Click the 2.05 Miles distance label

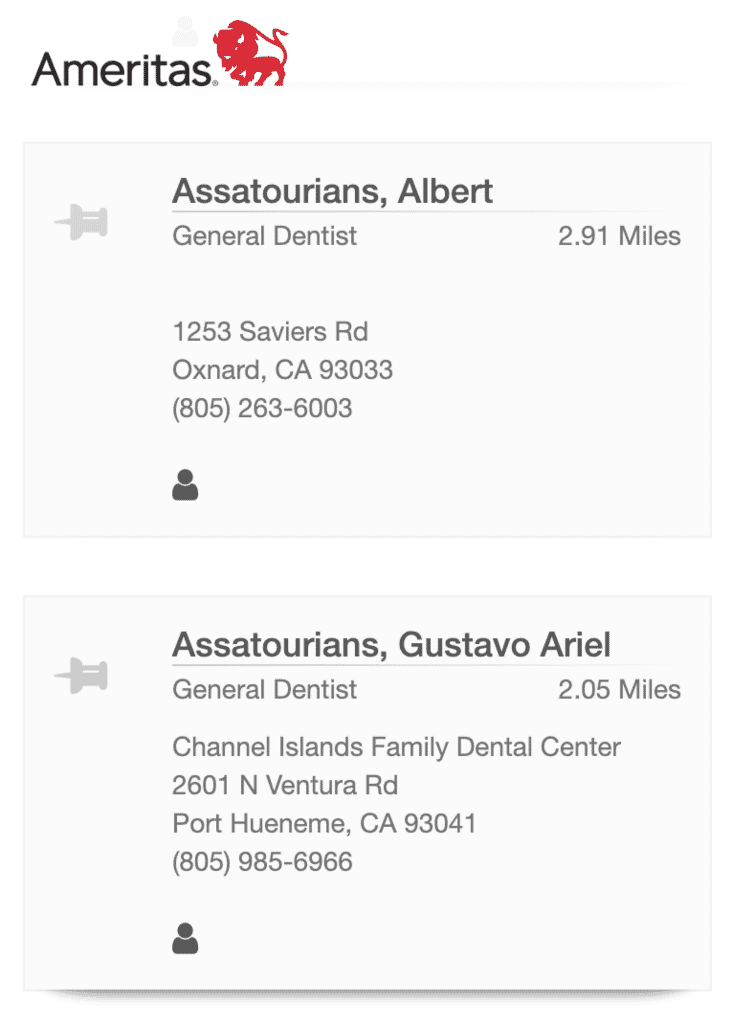[x=619, y=690]
